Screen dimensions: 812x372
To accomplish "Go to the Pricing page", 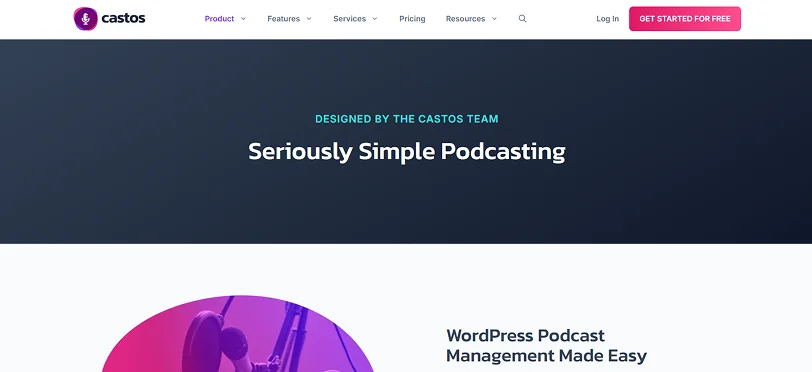I will (412, 19).
